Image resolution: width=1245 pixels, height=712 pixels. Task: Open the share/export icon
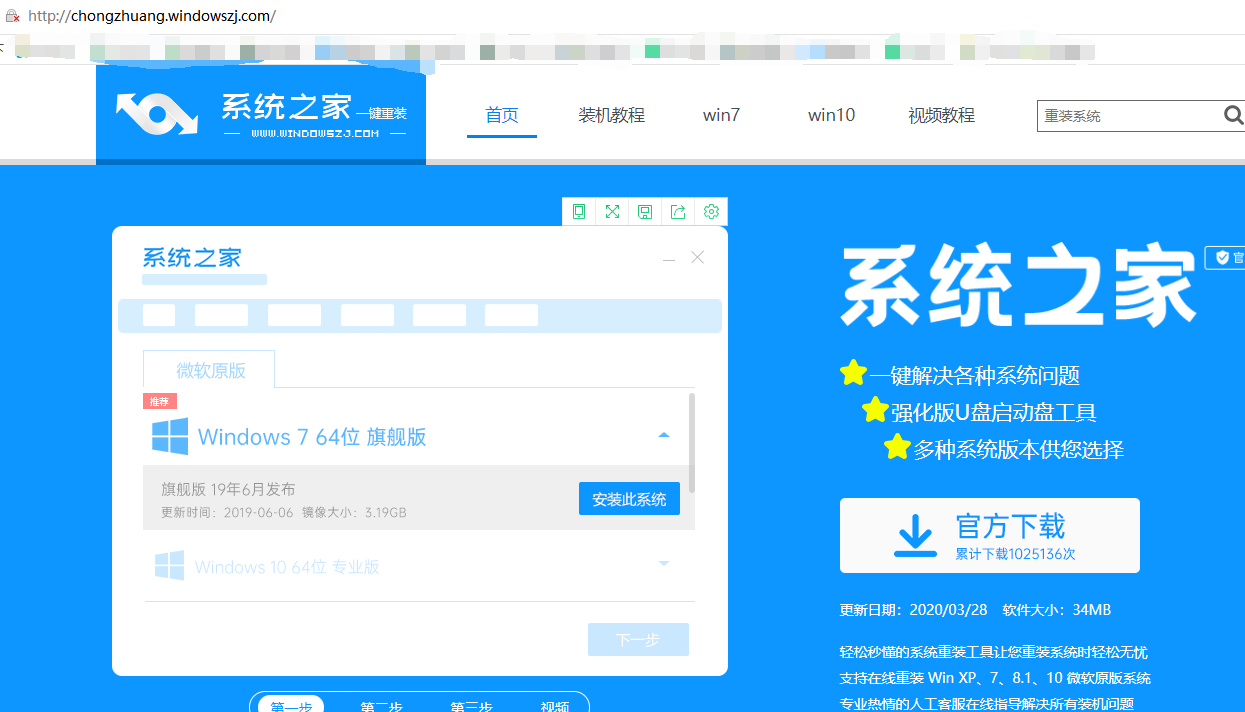(x=678, y=211)
